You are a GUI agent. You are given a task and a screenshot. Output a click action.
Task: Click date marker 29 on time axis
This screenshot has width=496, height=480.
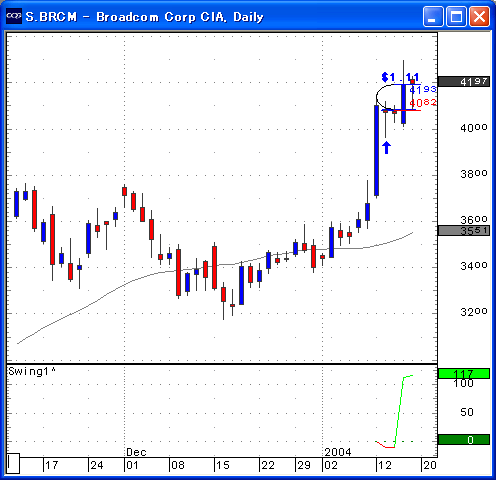[x=304, y=465]
